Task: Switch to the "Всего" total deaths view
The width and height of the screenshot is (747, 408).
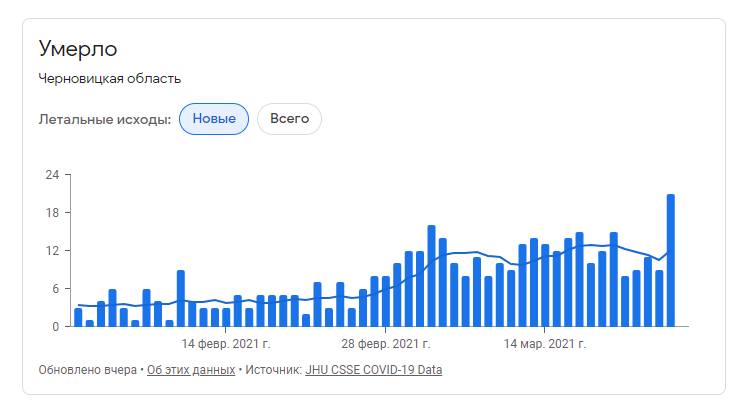Action: click(289, 119)
